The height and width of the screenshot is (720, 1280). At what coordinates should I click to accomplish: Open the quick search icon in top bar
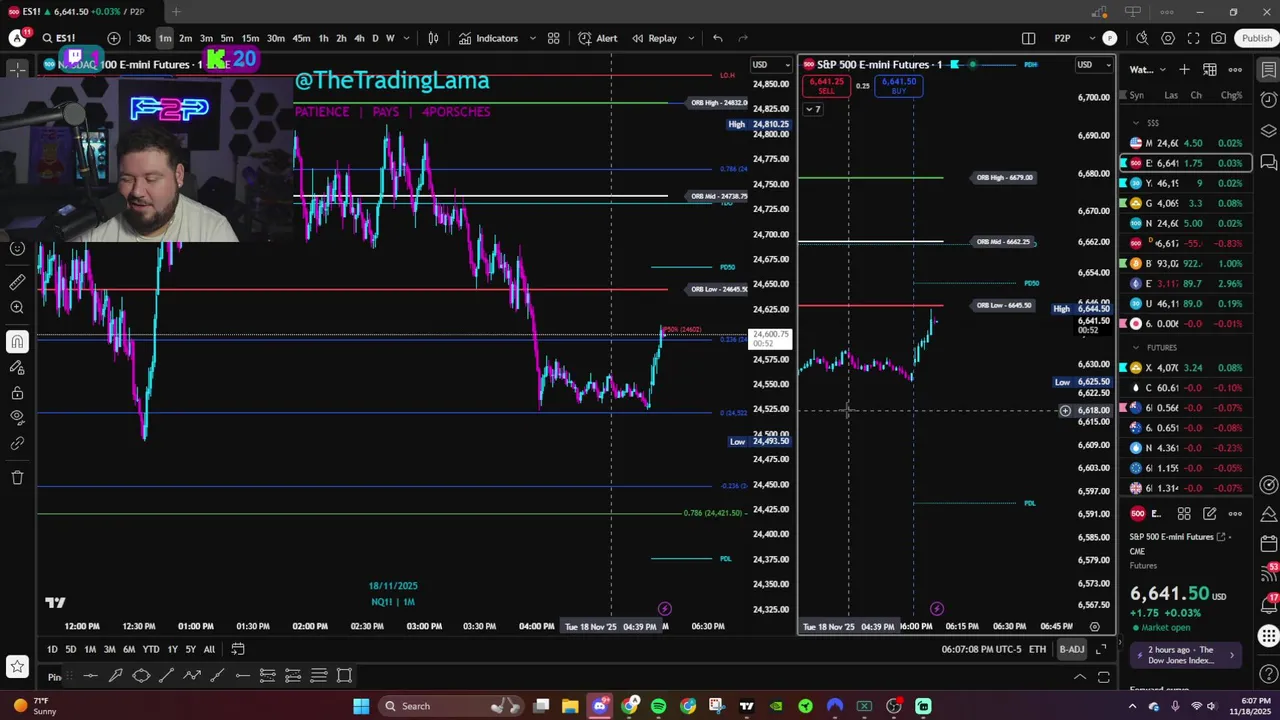pyautogui.click(x=1142, y=38)
